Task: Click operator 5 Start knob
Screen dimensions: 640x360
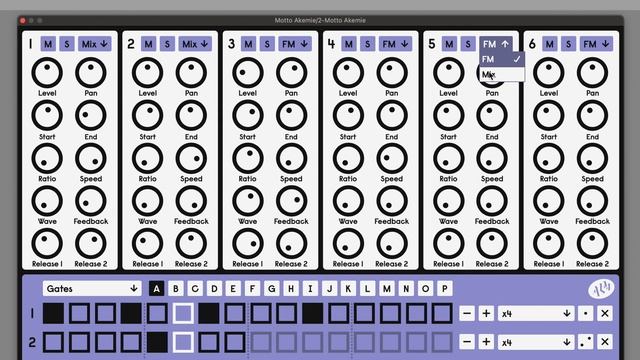Action: [x=449, y=116]
